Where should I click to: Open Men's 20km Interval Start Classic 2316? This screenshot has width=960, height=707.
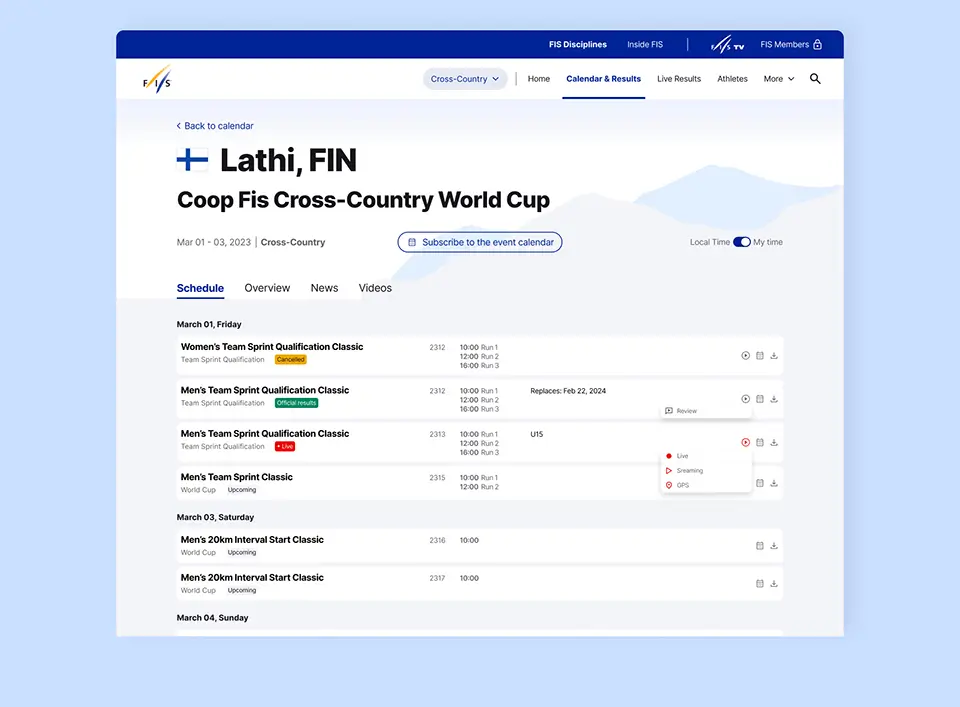click(252, 539)
